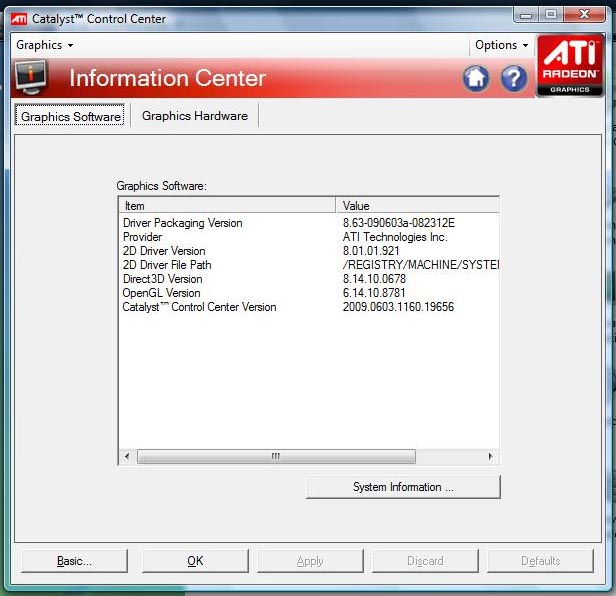Open the Options dropdown menu
Viewport: 616px width, 596px height.
(x=501, y=45)
